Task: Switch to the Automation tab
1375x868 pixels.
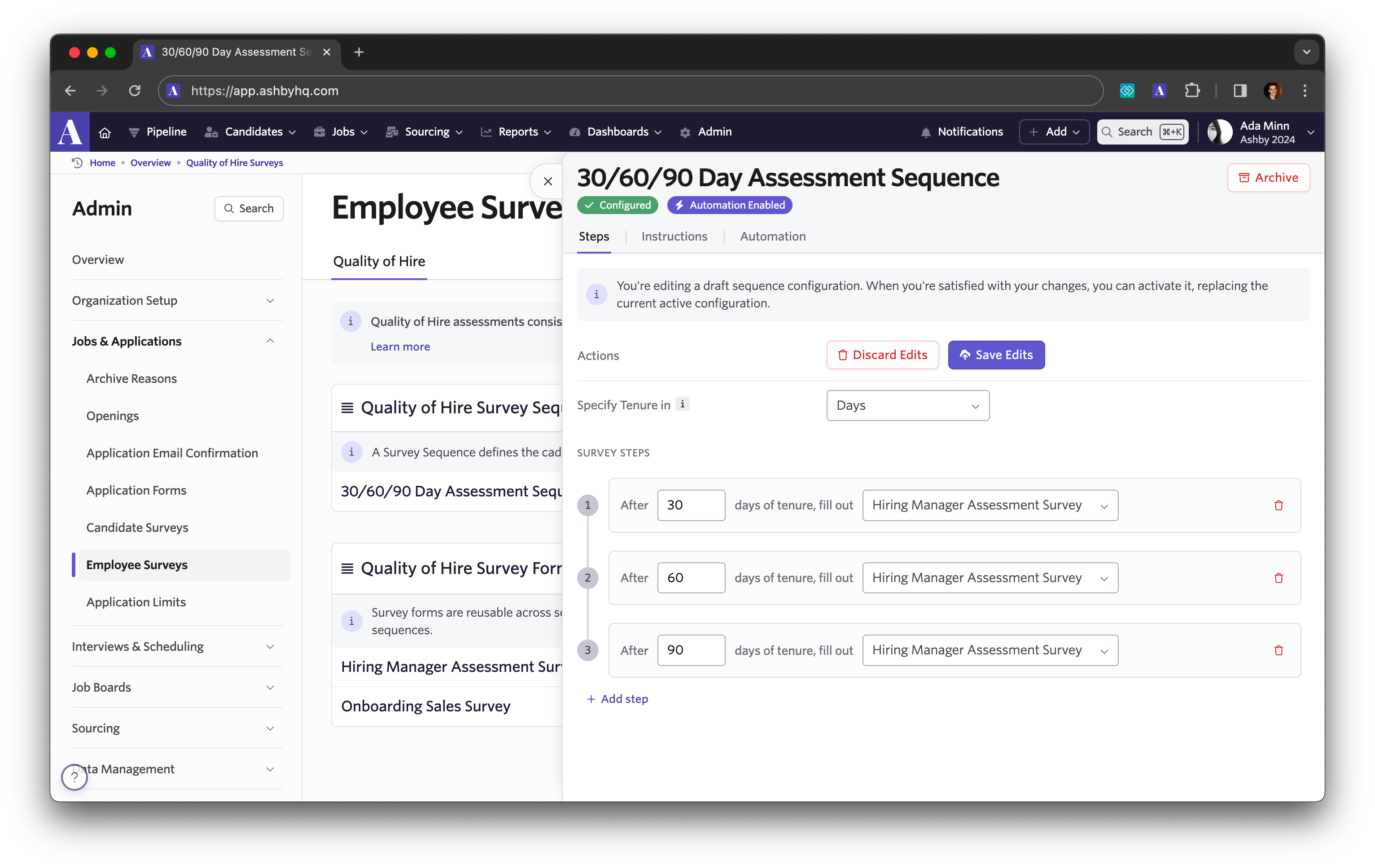Action: 773,237
